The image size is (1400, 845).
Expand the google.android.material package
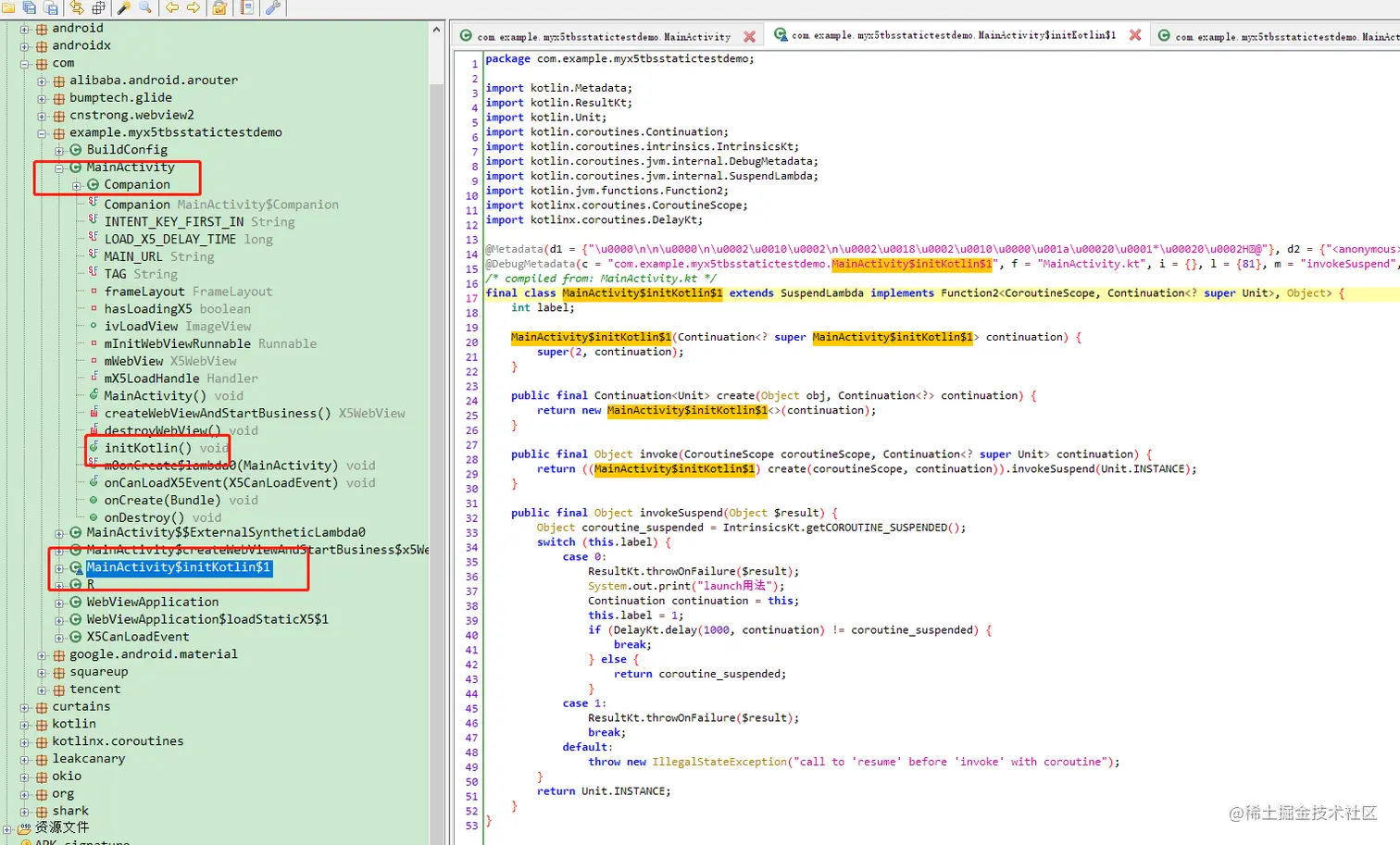pyautogui.click(x=42, y=655)
